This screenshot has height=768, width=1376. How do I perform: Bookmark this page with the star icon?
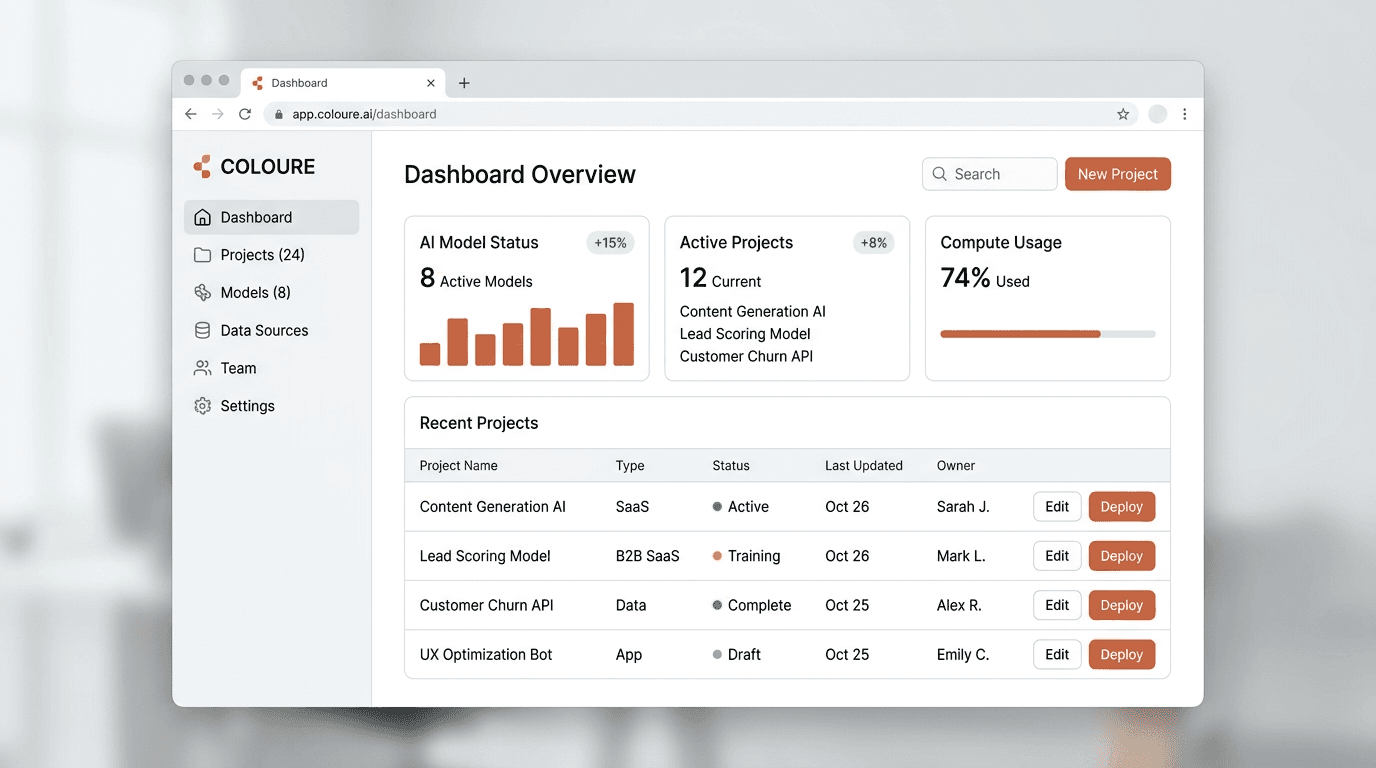tap(1123, 114)
